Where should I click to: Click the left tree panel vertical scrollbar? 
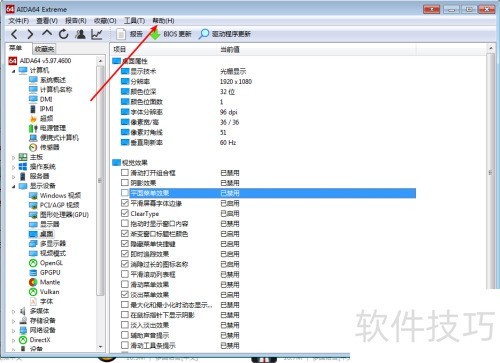pos(100,180)
